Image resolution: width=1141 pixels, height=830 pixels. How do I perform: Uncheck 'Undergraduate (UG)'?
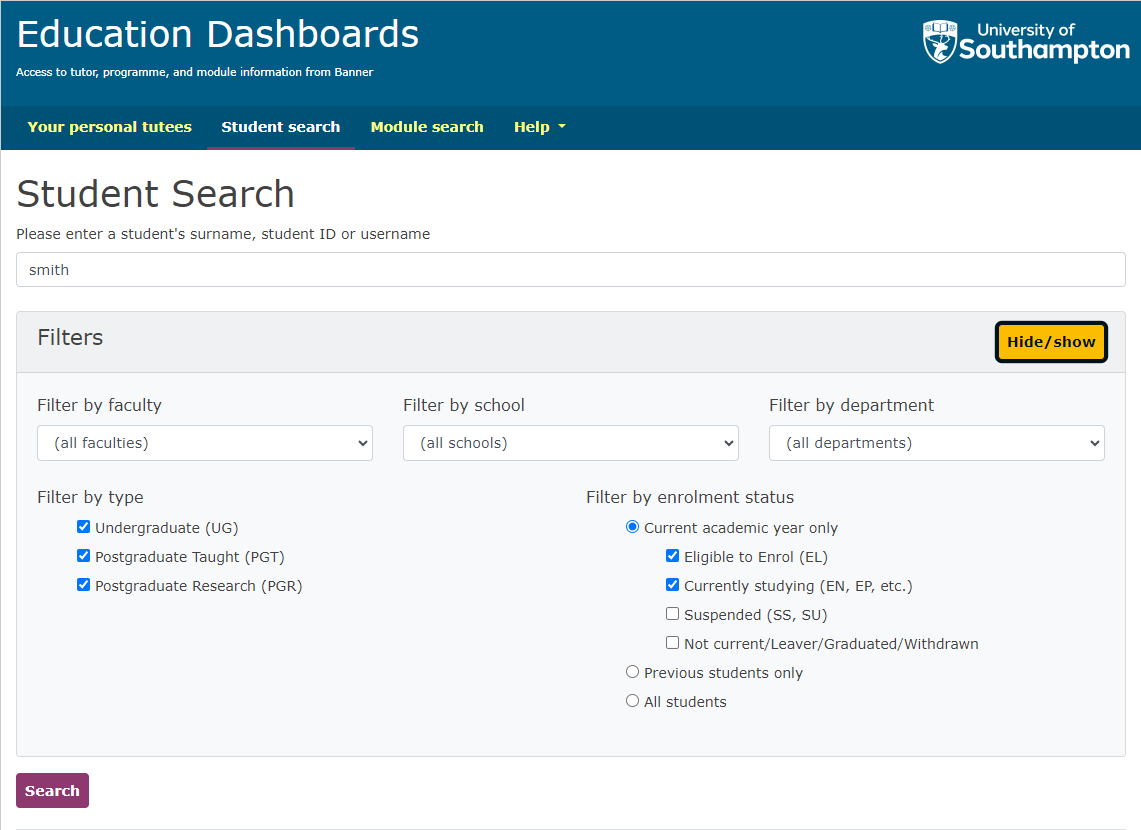tap(83, 526)
